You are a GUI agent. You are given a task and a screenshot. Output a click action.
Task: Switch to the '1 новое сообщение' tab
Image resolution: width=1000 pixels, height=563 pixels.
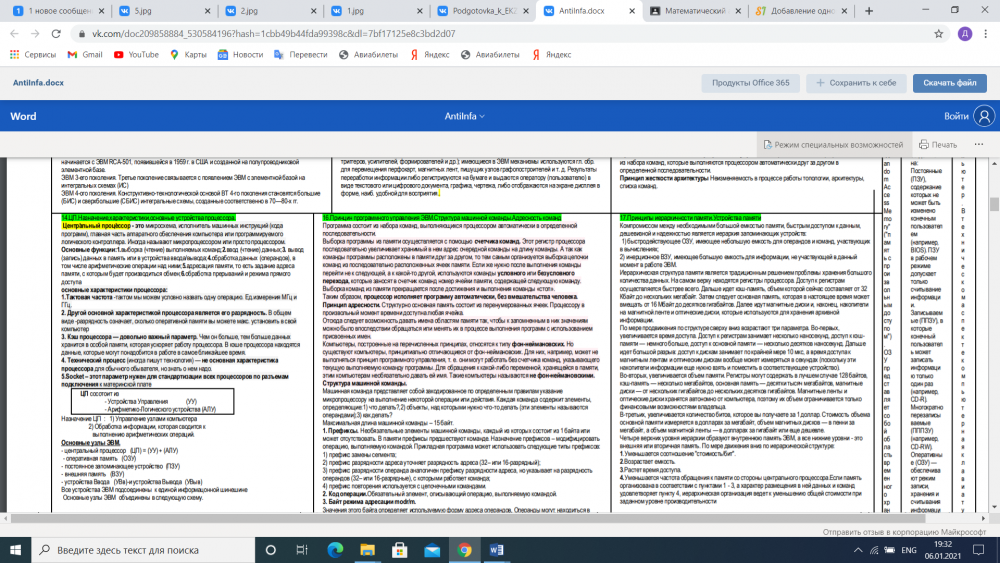tap(57, 11)
